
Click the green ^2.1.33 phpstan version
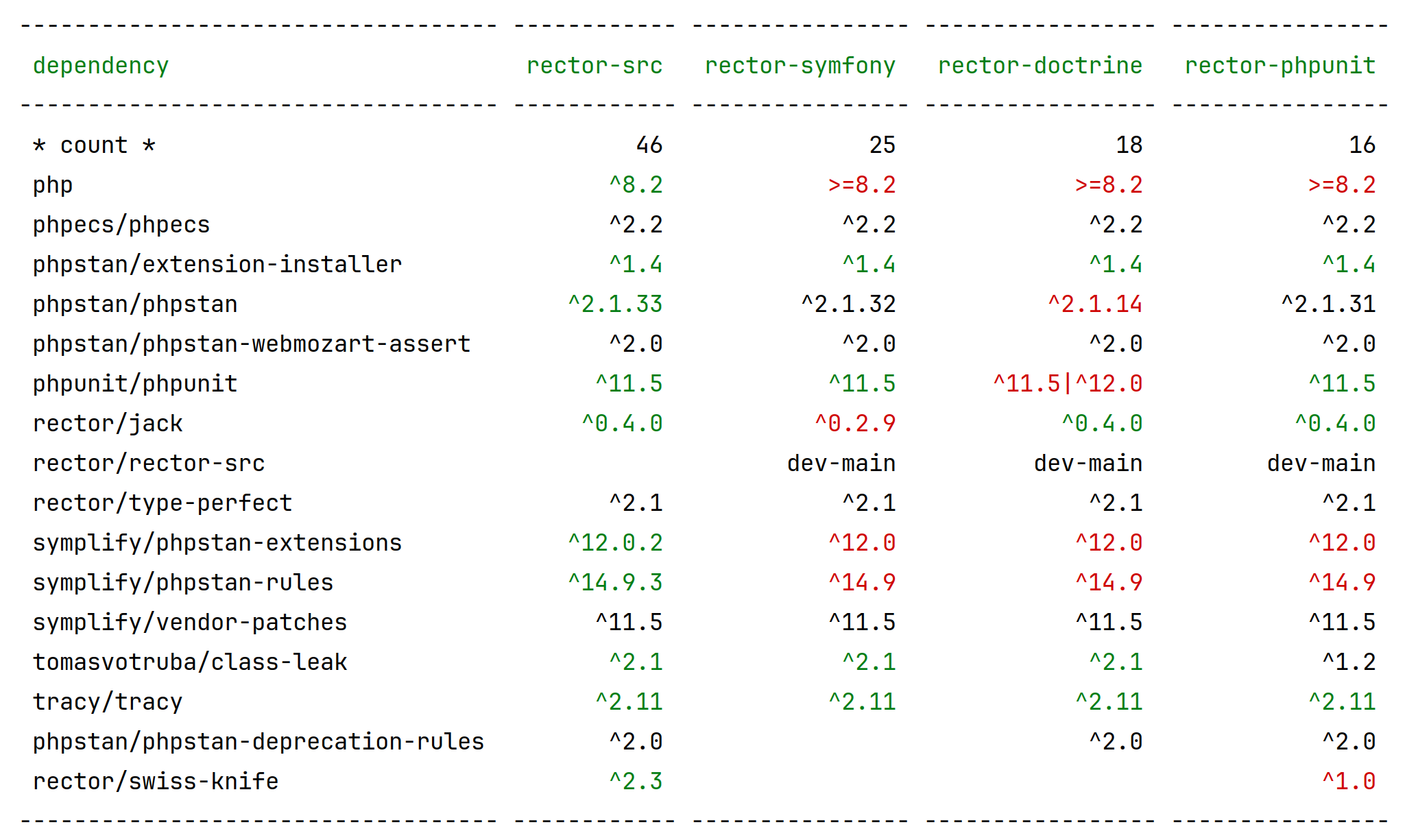point(615,304)
